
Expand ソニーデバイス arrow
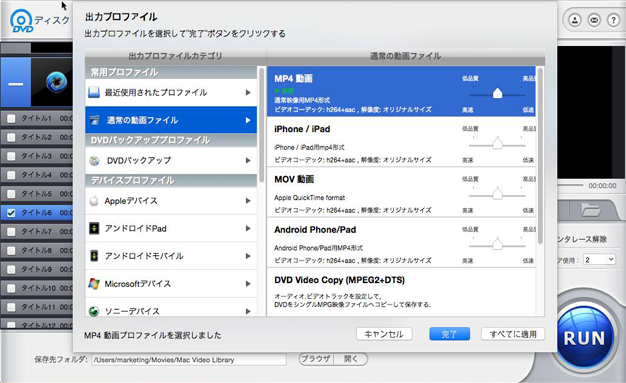click(248, 311)
